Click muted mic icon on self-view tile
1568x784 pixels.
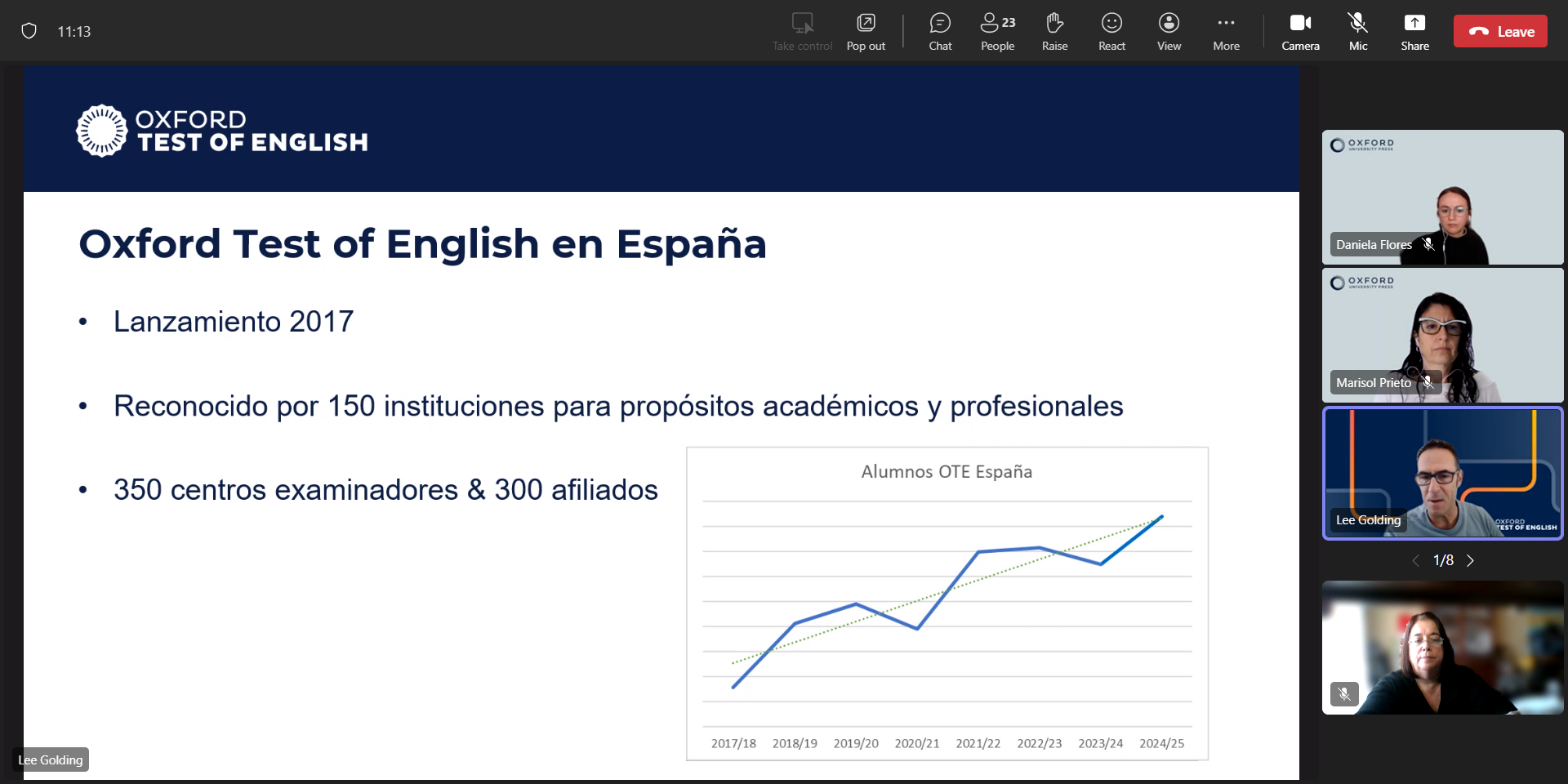(x=1344, y=694)
